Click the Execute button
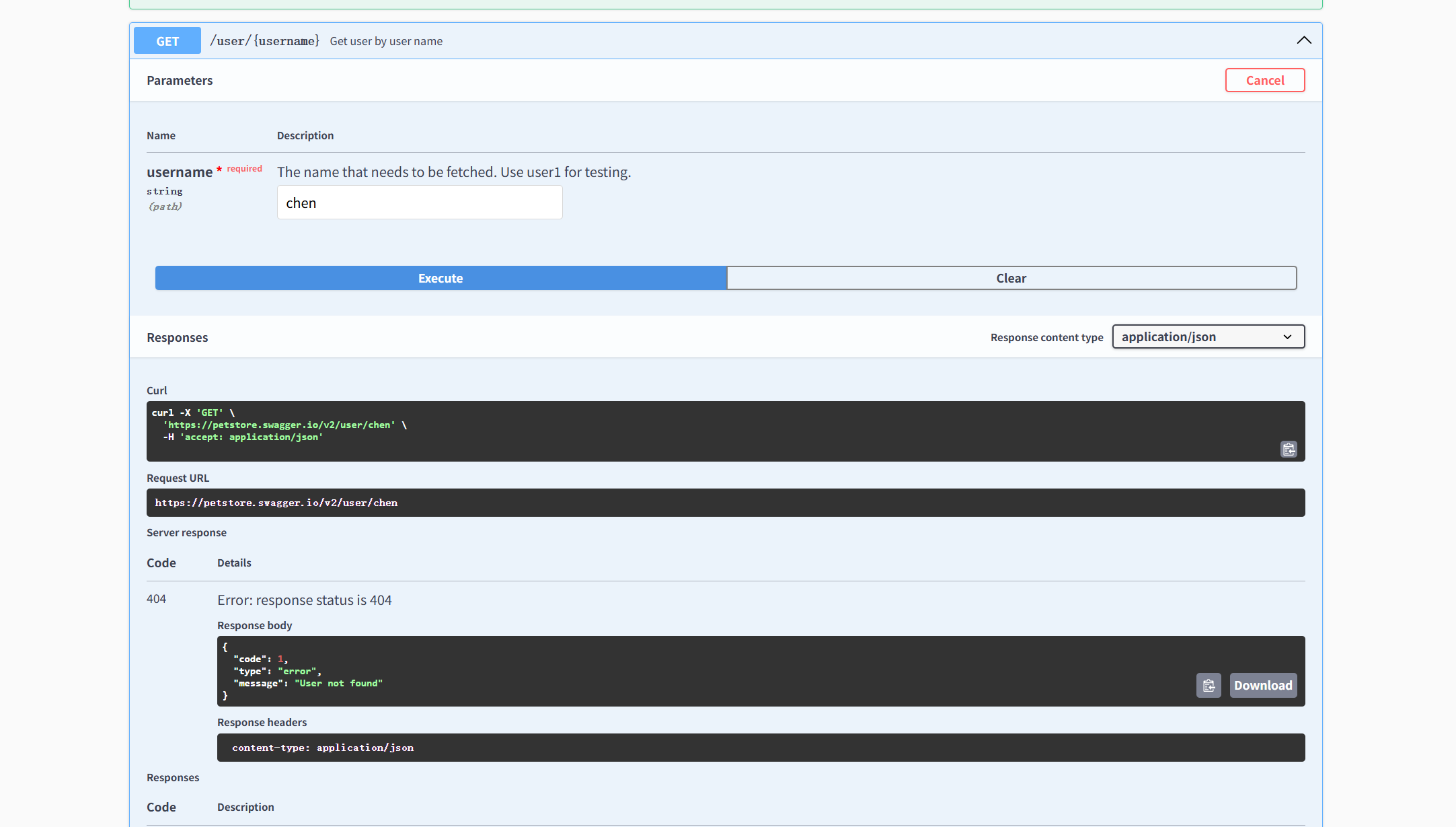The width and height of the screenshot is (1456, 827). click(440, 279)
